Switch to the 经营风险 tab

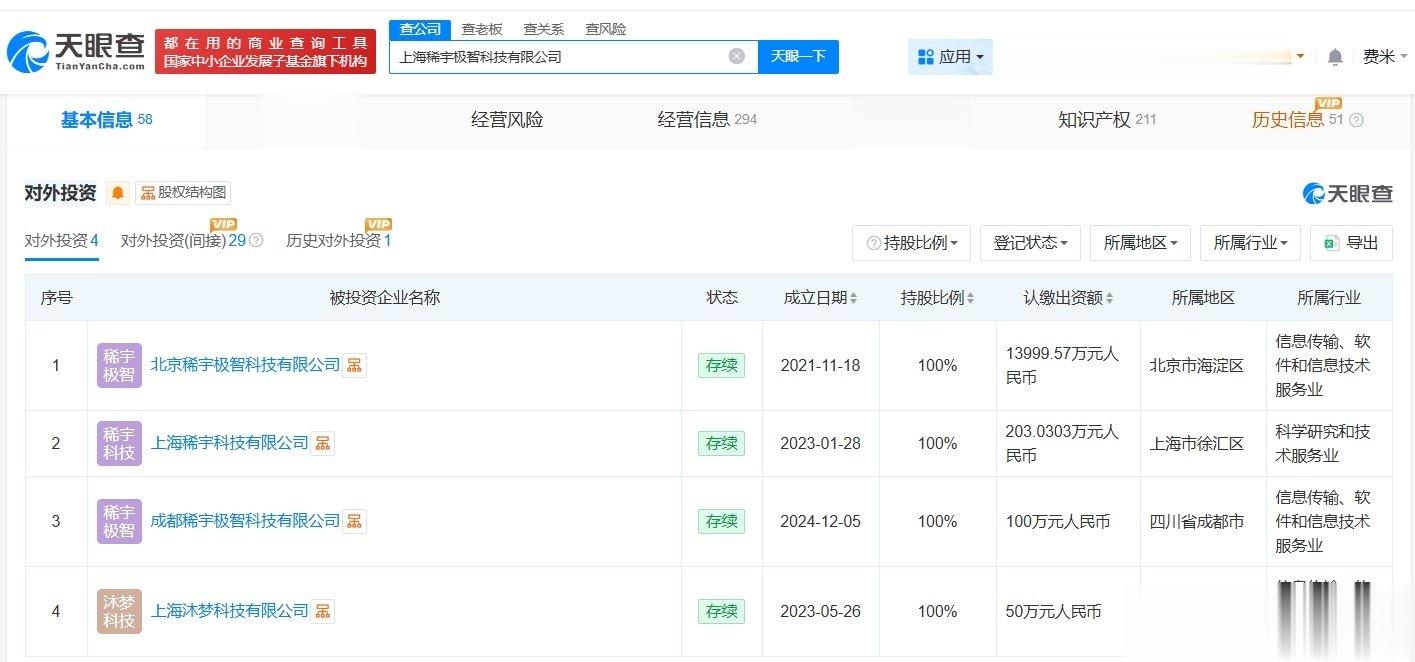[x=507, y=120]
